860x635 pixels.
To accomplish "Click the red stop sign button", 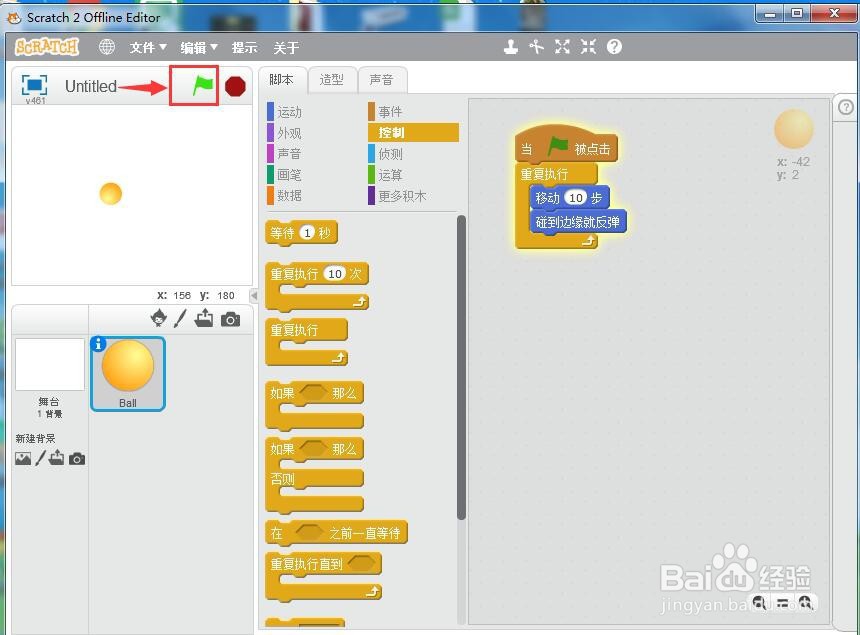I will point(235,86).
